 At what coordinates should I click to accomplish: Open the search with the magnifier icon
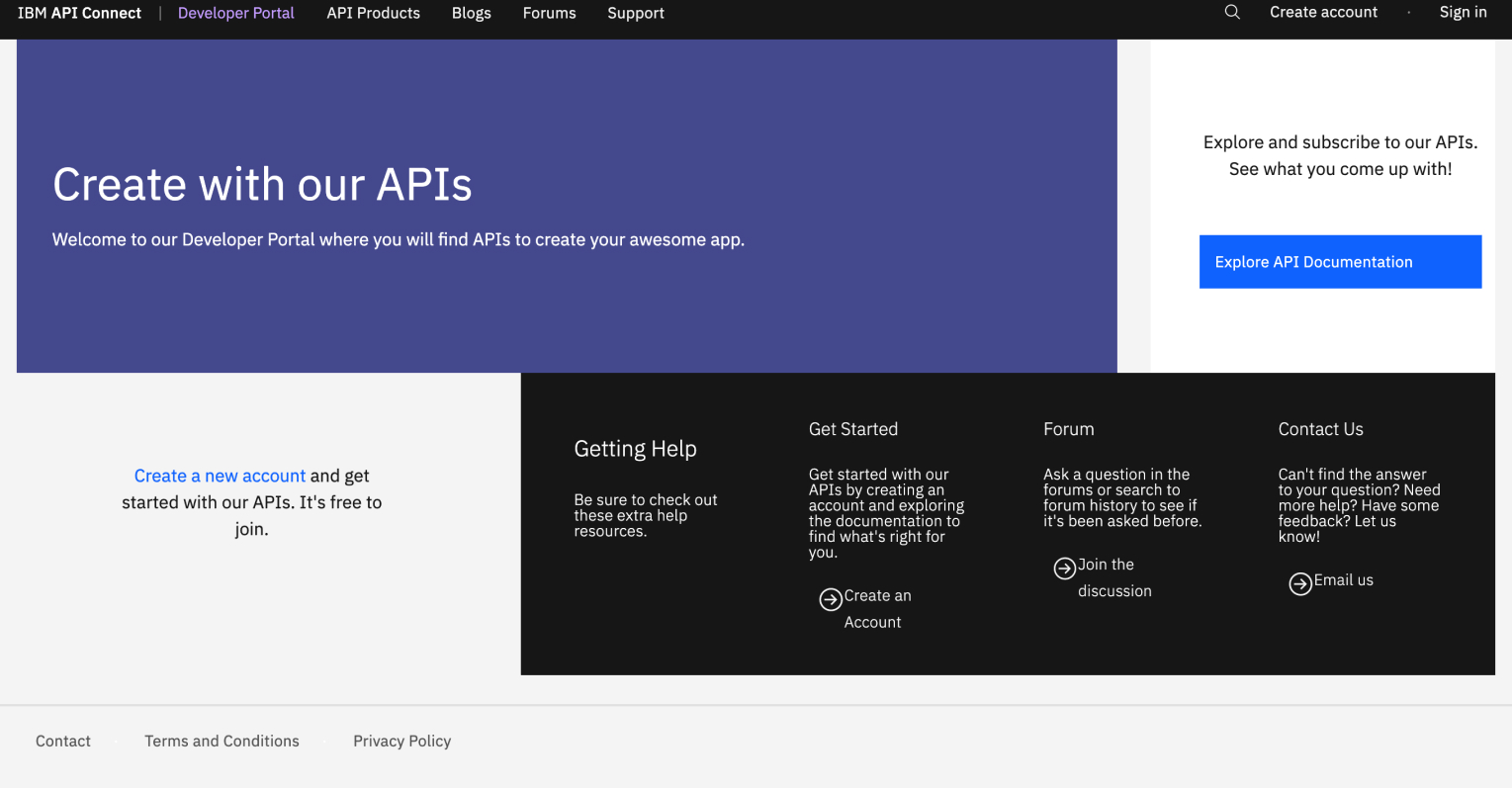[1231, 12]
